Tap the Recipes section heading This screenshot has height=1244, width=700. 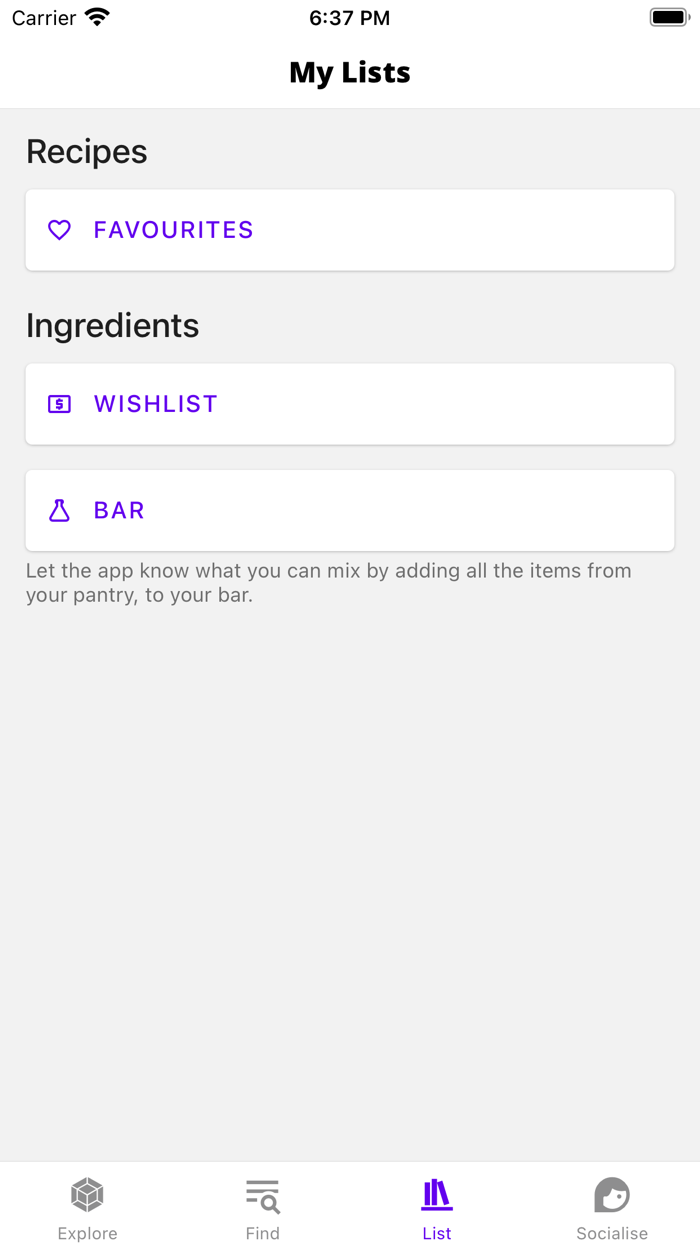(86, 152)
